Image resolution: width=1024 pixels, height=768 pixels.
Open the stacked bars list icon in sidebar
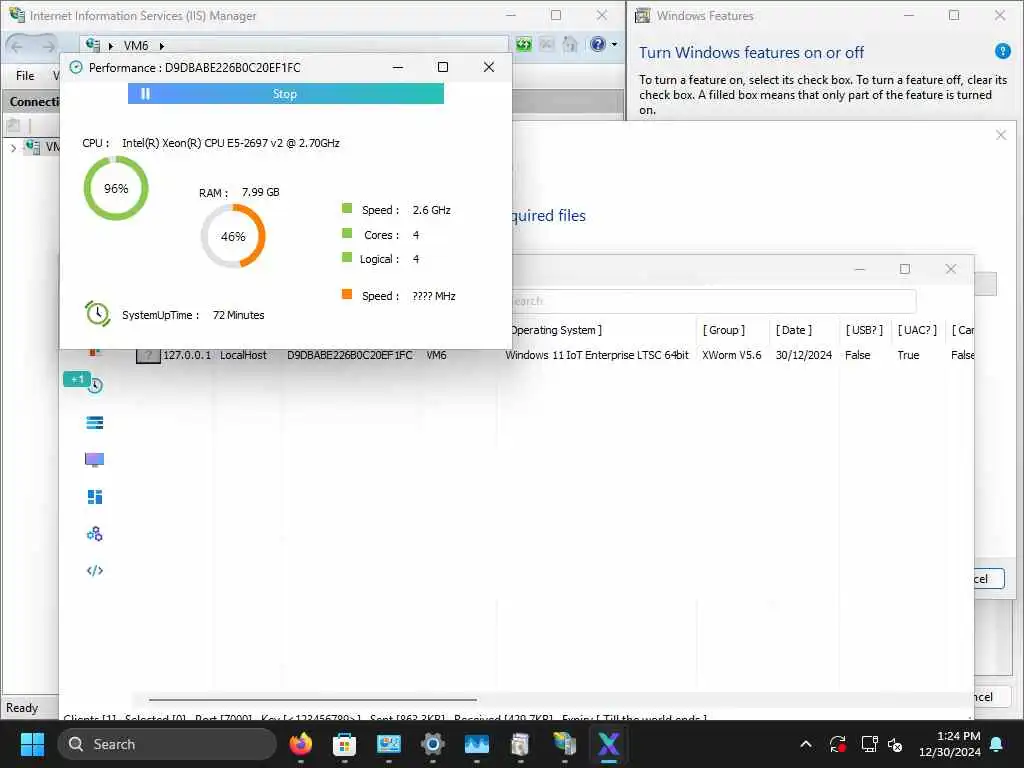point(95,423)
